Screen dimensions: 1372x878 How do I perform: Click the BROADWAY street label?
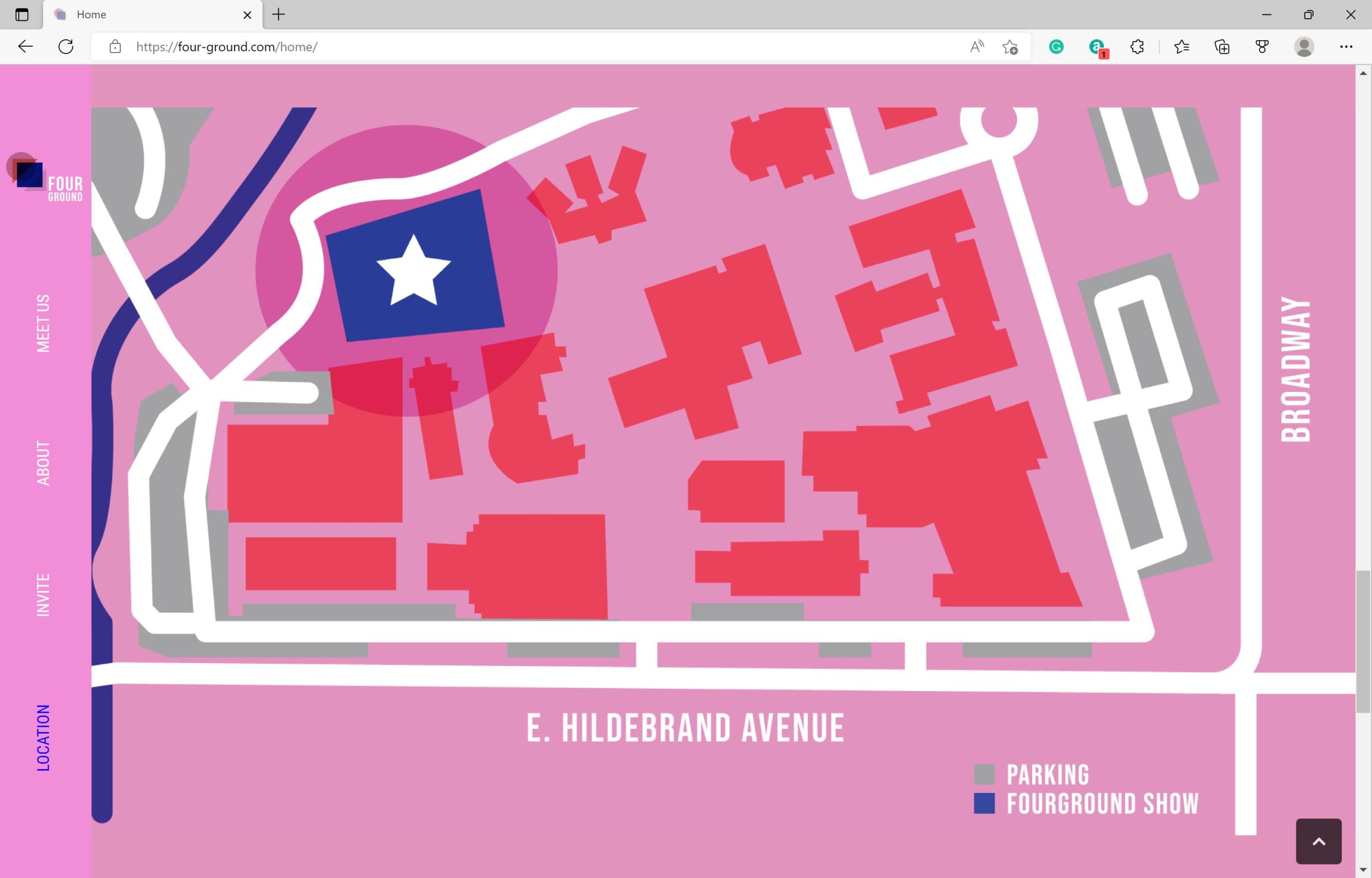[x=1295, y=369]
